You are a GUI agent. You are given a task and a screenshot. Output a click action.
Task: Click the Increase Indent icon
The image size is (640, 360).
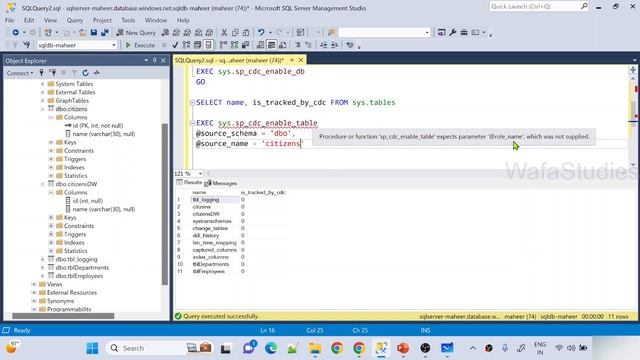[x=334, y=45]
